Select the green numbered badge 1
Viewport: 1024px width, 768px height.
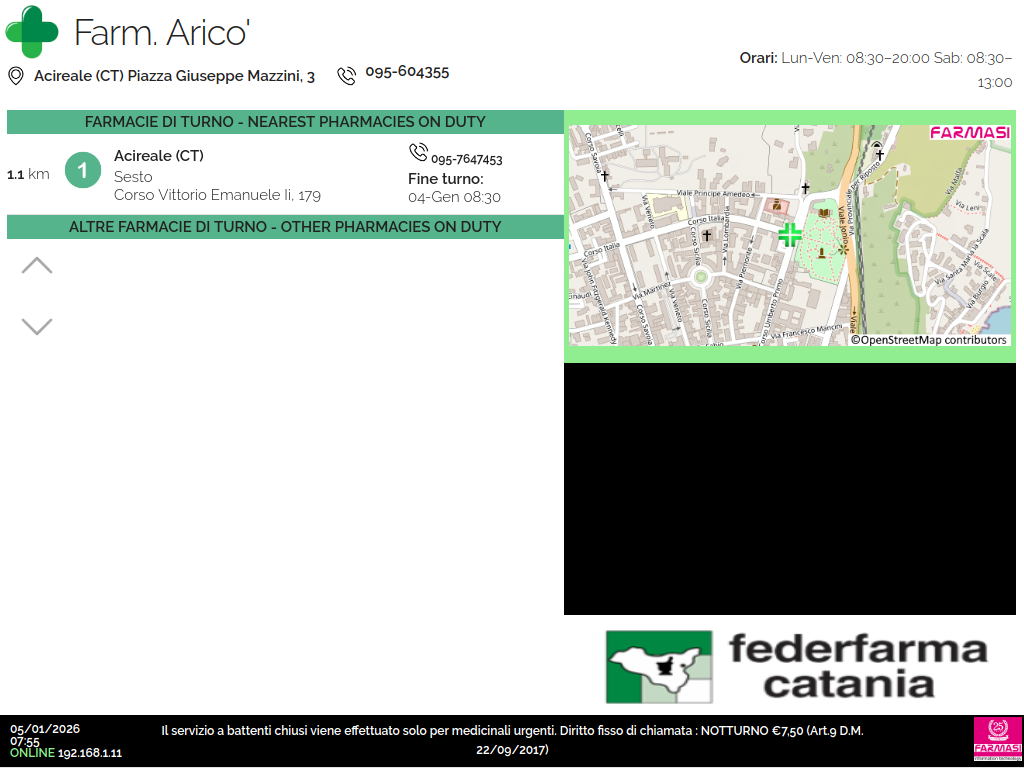pyautogui.click(x=82, y=170)
